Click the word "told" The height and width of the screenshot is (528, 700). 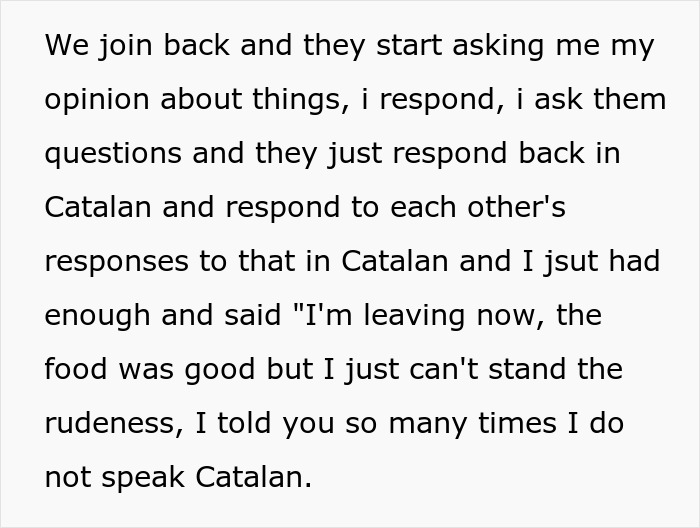(240, 423)
